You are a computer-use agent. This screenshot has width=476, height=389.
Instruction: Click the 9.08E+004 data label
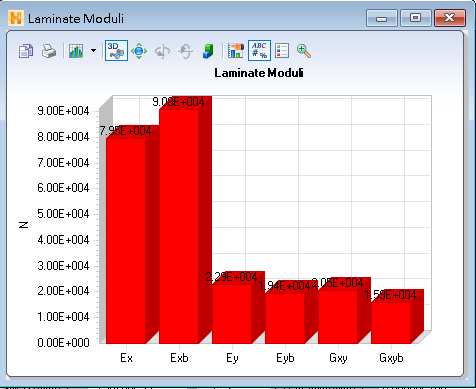coord(178,102)
